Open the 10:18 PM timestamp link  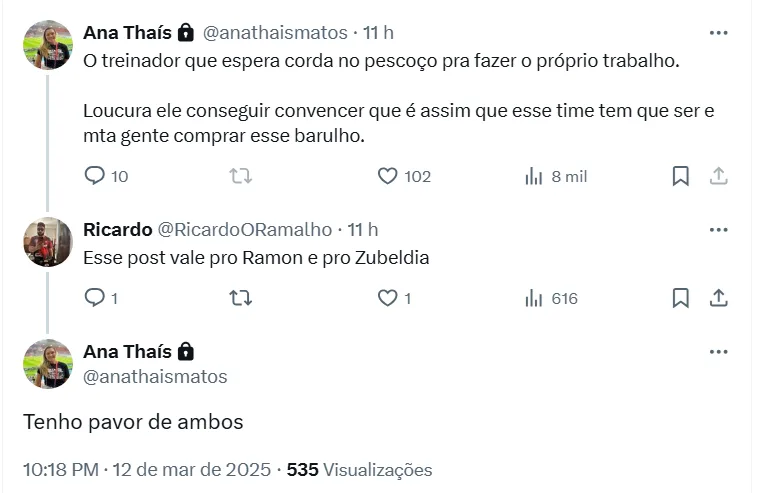tap(60, 470)
